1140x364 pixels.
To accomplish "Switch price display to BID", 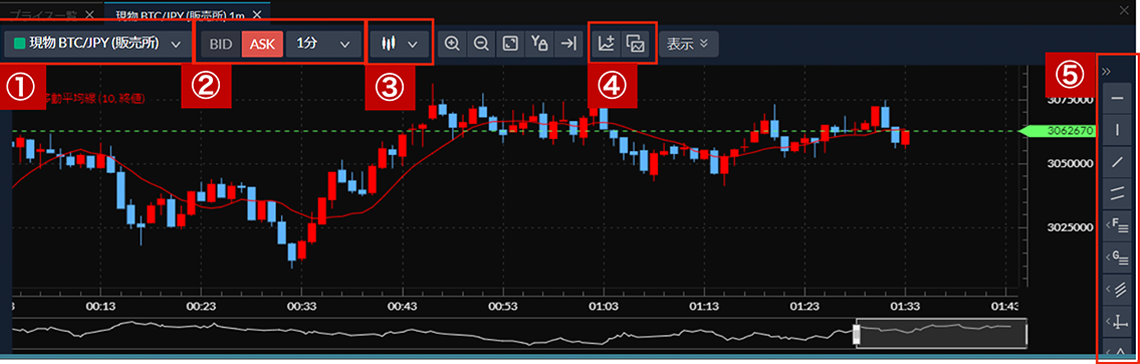I will pyautogui.click(x=220, y=44).
